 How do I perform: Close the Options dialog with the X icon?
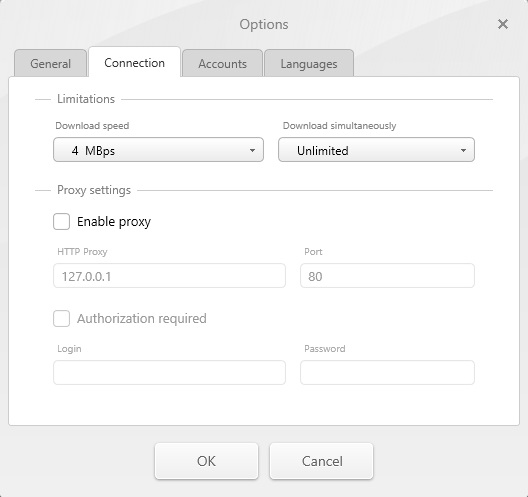503,24
